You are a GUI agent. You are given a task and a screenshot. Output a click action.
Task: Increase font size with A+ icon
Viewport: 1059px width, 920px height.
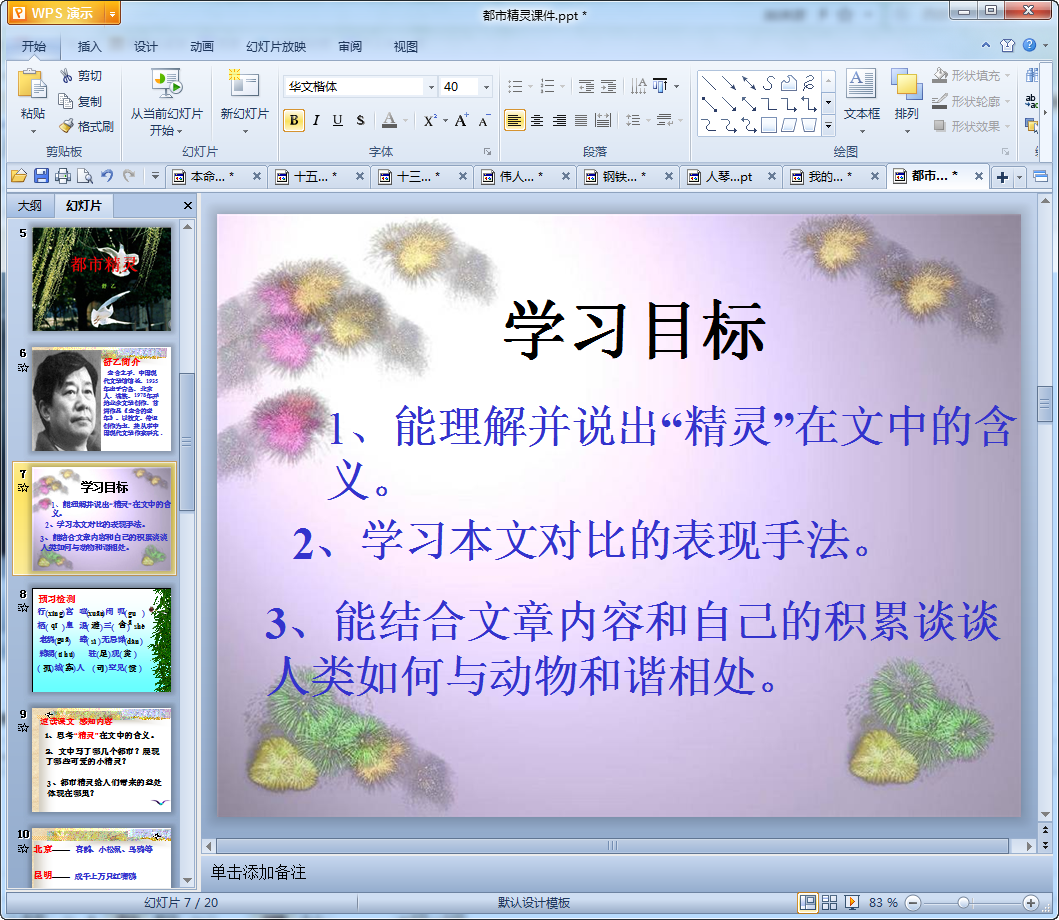(x=461, y=121)
